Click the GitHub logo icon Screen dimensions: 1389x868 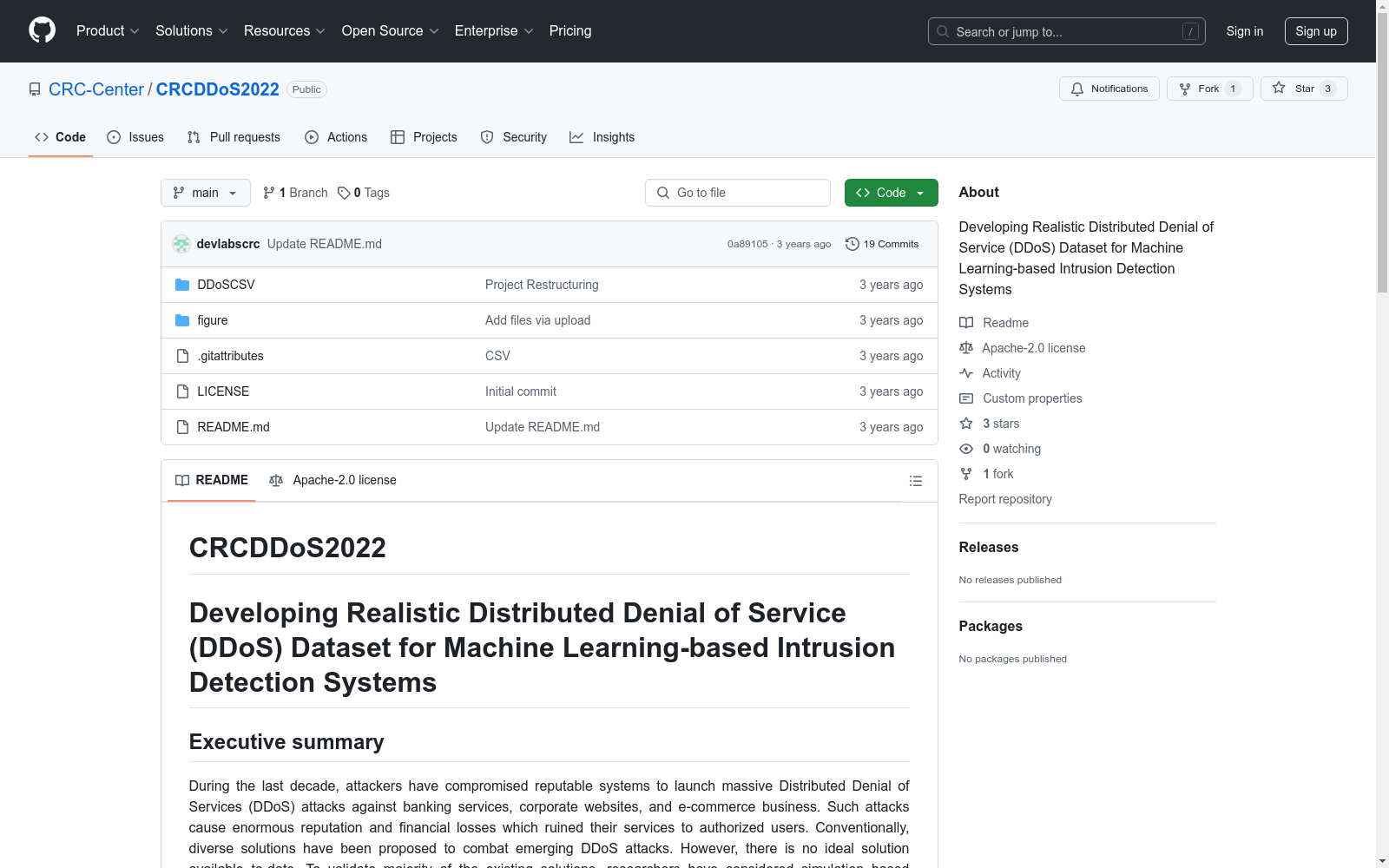tap(42, 30)
